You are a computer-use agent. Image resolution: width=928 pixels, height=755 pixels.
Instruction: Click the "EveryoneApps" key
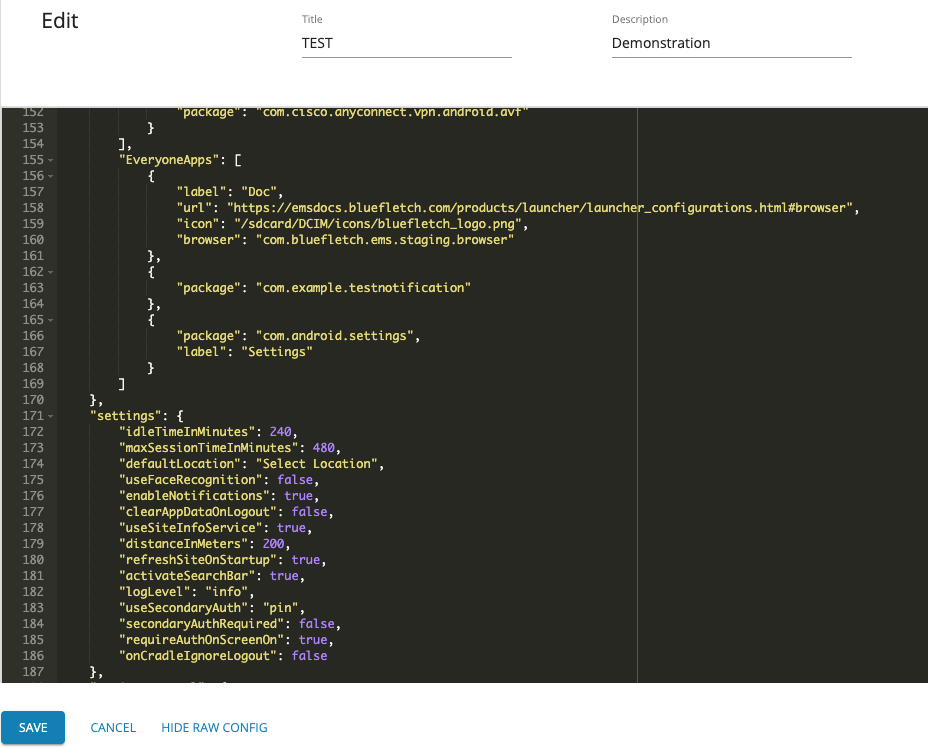pos(169,160)
